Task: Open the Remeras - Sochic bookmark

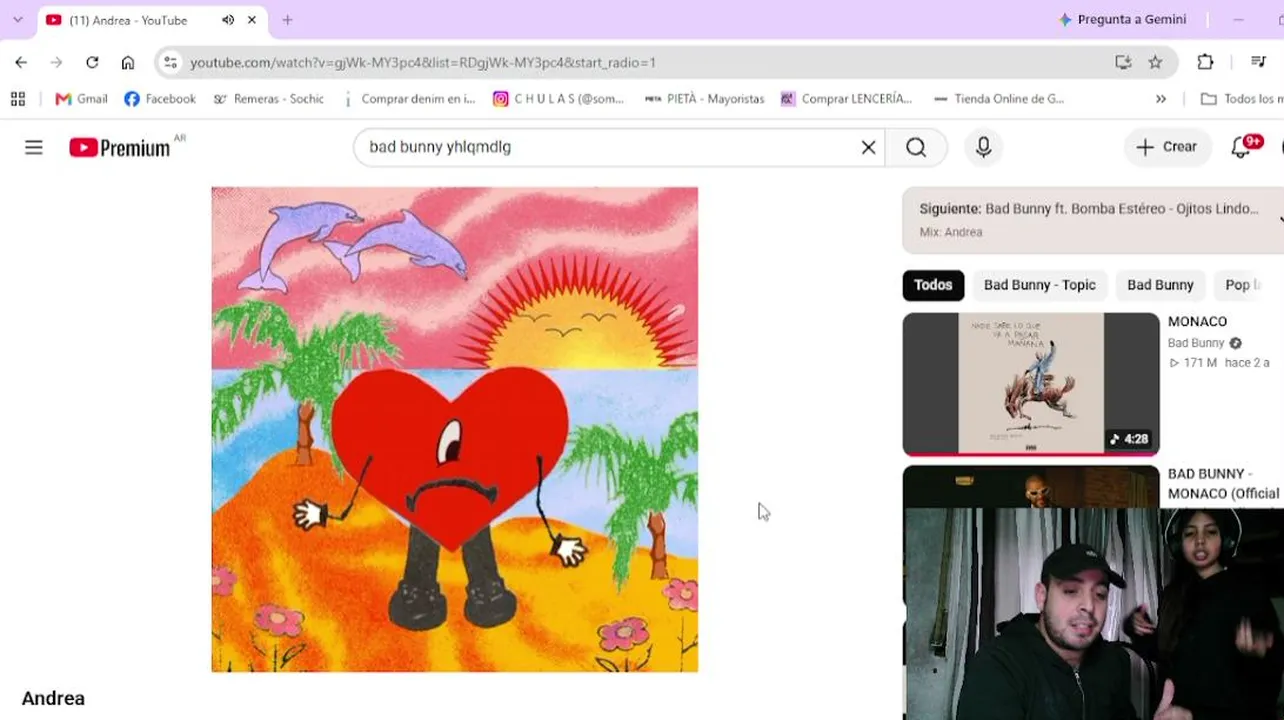Action: coord(269,99)
